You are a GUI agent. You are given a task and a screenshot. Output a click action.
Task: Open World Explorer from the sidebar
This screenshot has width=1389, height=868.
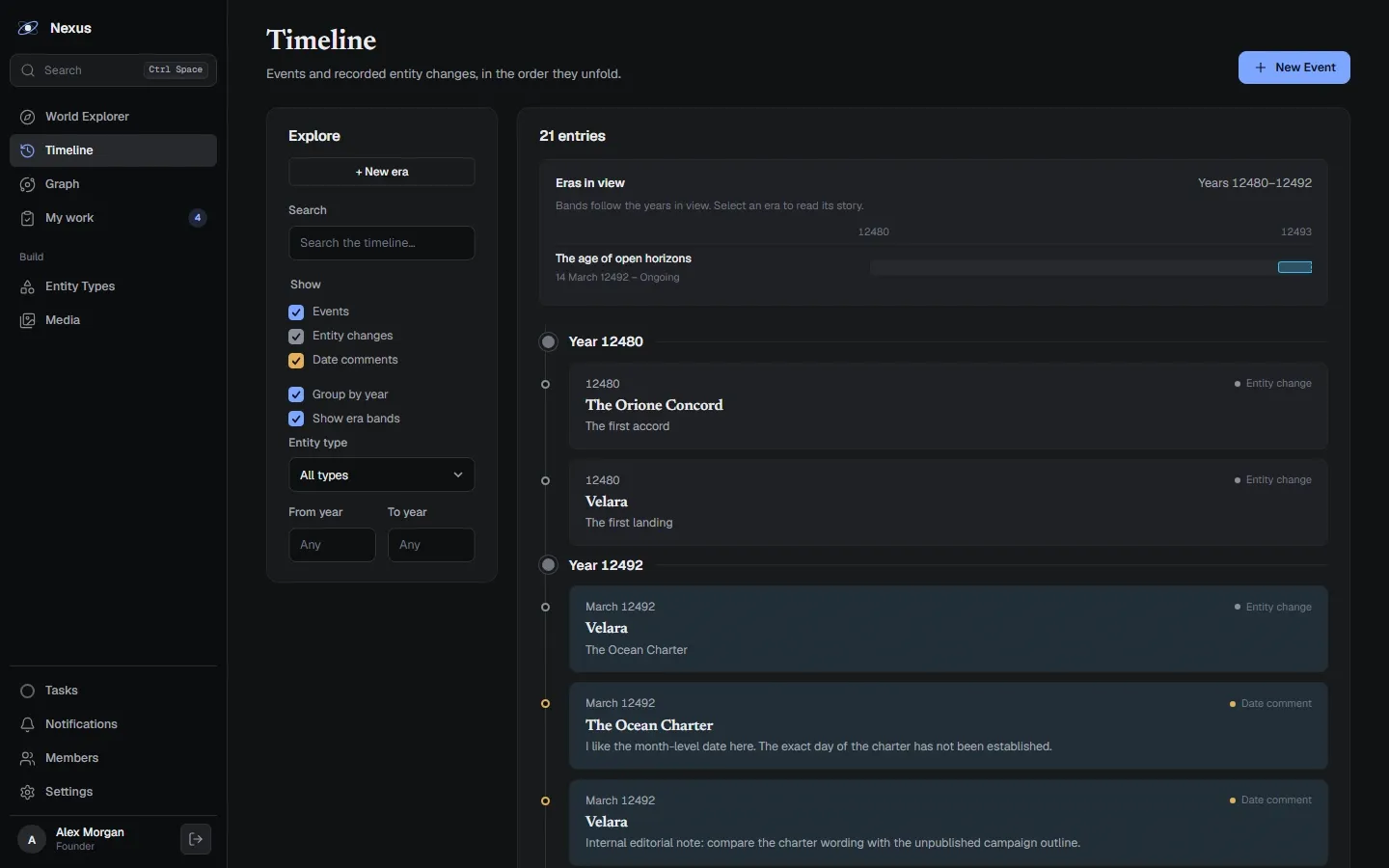click(113, 117)
